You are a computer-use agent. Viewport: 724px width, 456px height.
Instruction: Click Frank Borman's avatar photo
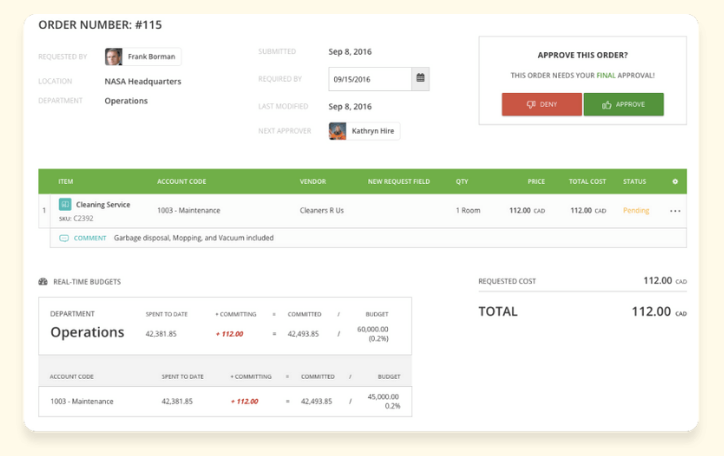(x=114, y=57)
